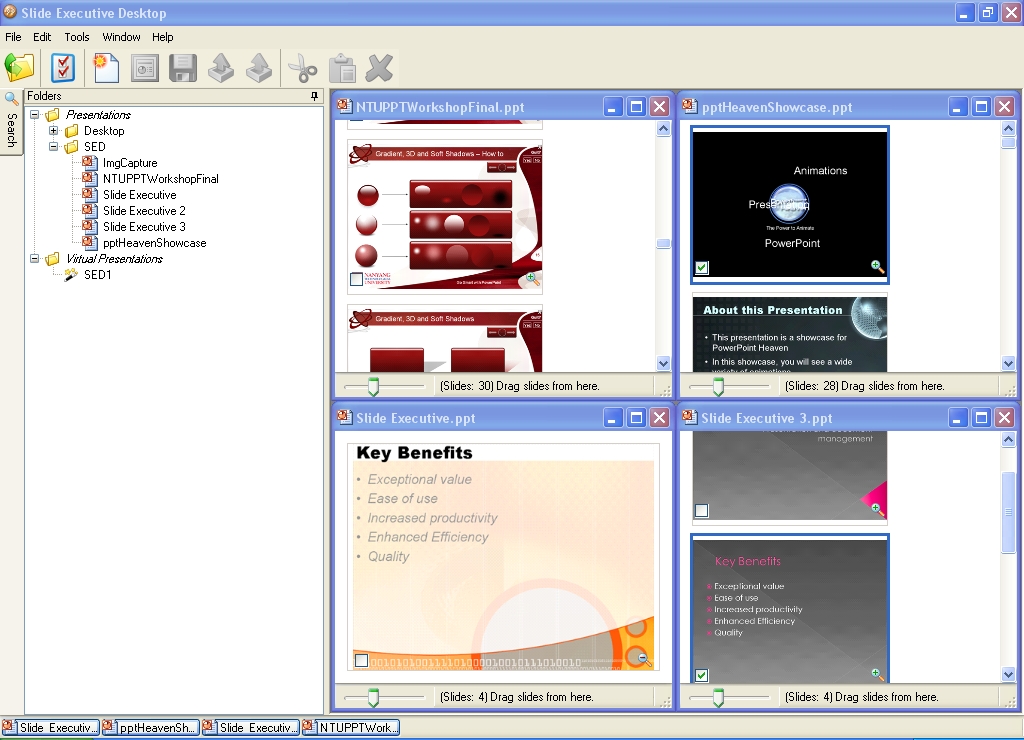Select Slide Executive 2 in the tree

(144, 211)
